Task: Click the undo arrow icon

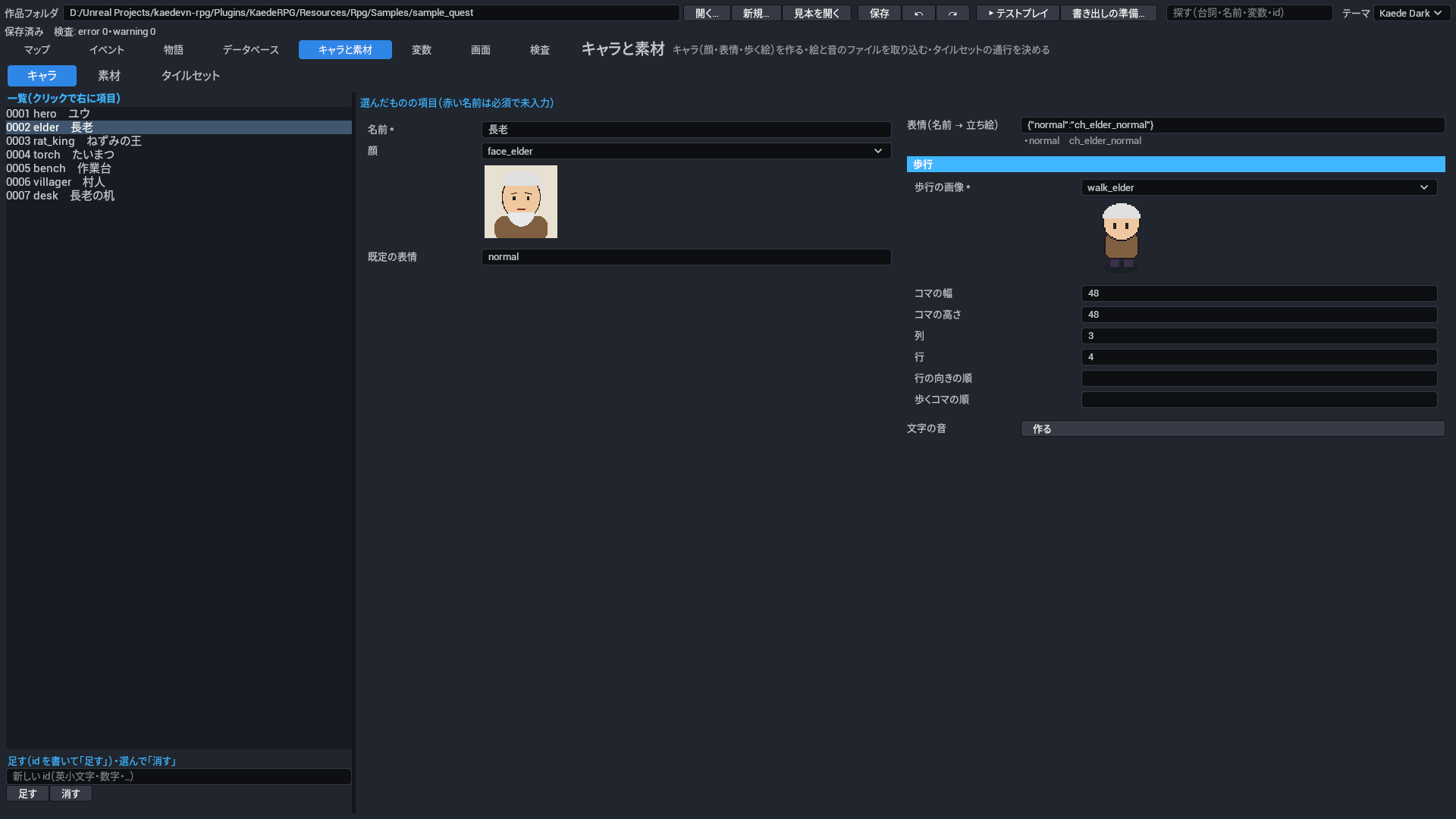Action: 918,13
